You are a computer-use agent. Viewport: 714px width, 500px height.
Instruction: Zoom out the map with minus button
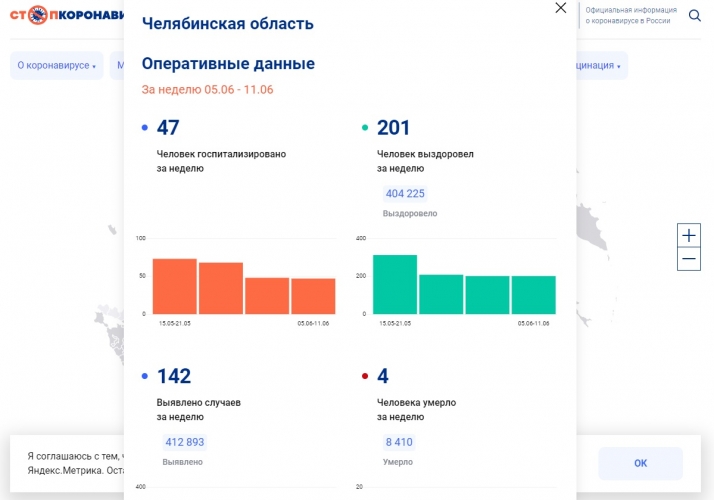click(689, 259)
